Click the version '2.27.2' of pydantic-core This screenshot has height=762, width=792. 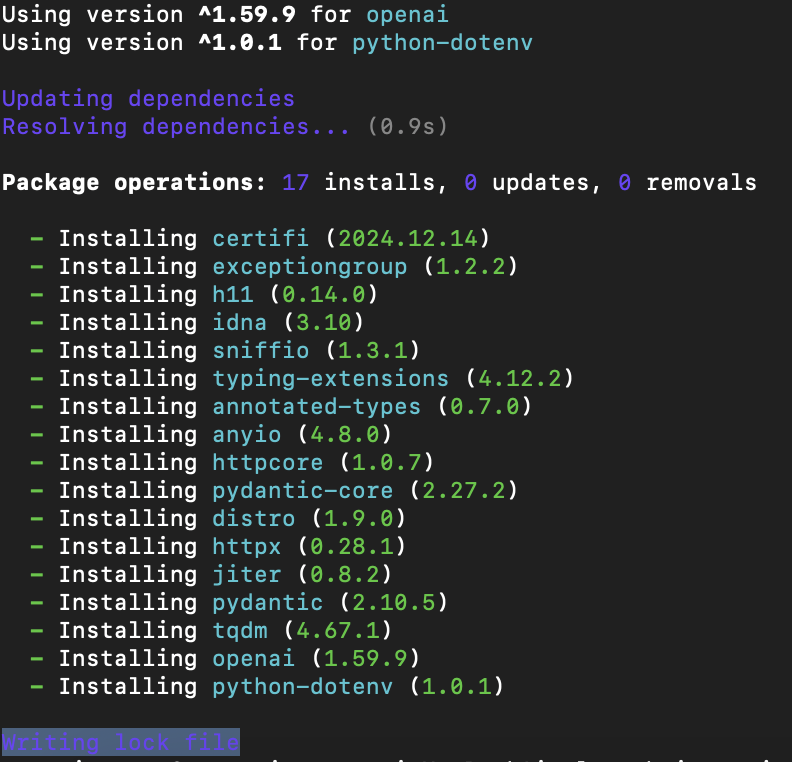pos(464,491)
